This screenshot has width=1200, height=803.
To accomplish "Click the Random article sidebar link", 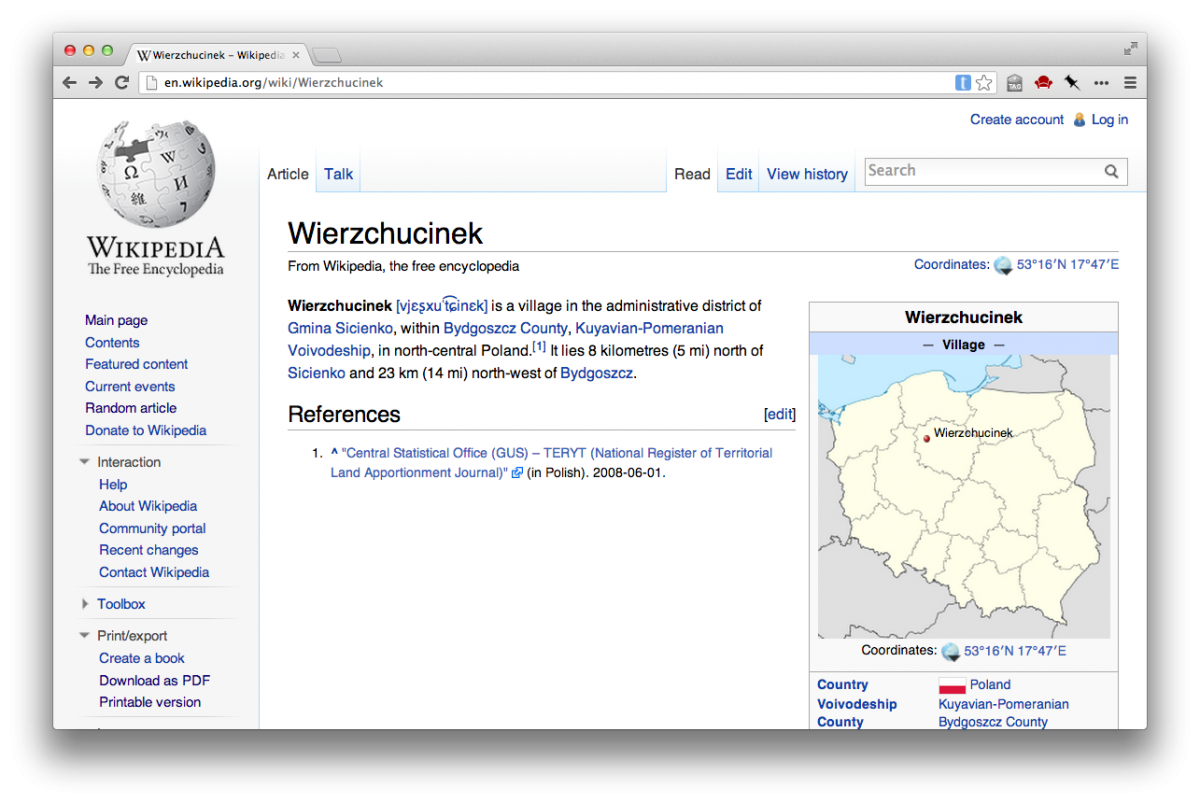I will click(130, 408).
